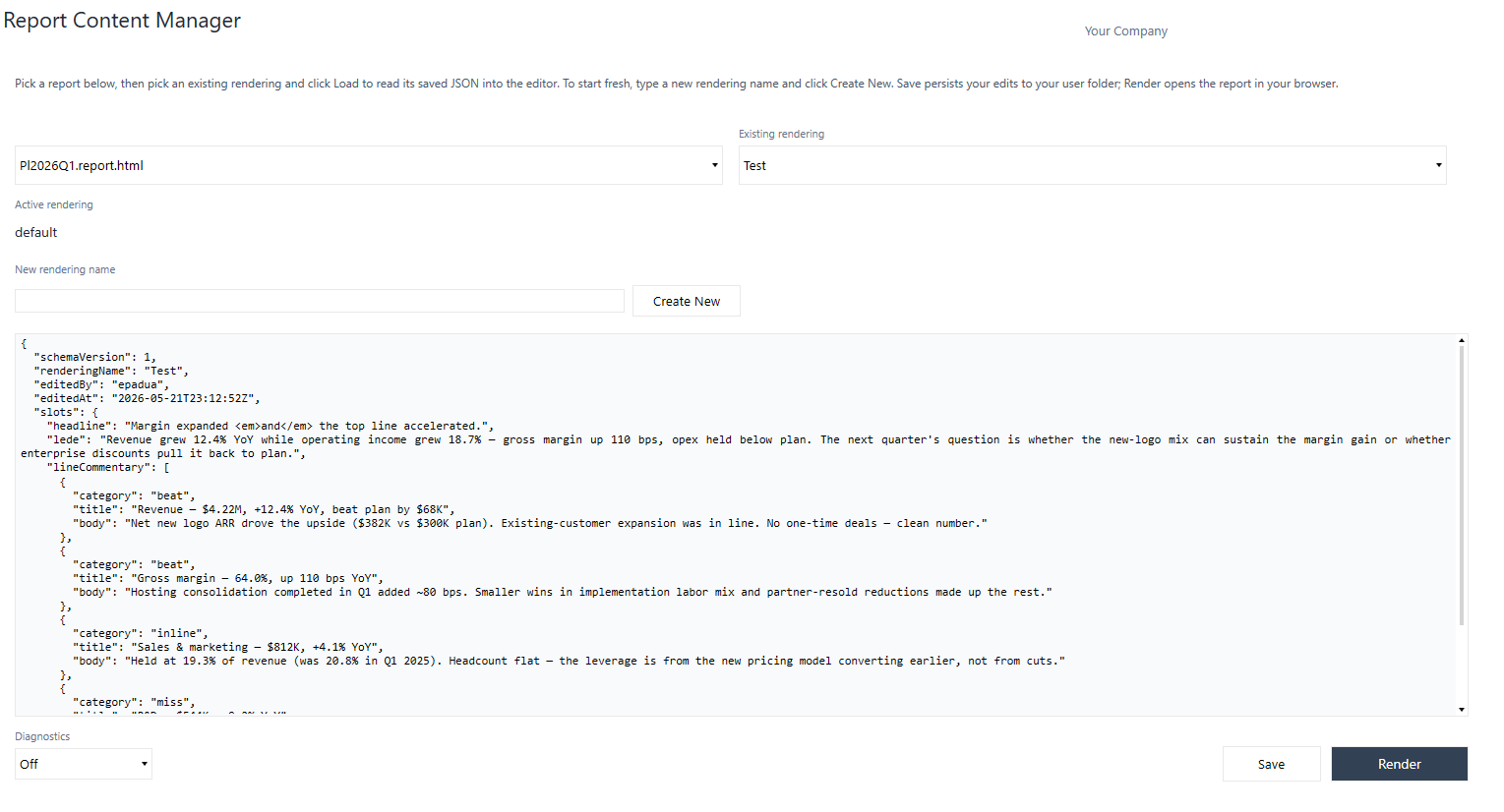This screenshot has width=1504, height=812.
Task: Click the "New rendering name" label
Action: pyautogui.click(x=65, y=269)
